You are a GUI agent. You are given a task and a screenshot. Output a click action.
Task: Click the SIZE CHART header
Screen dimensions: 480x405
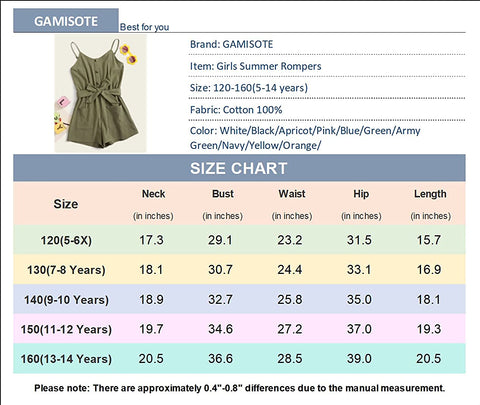(x=239, y=168)
